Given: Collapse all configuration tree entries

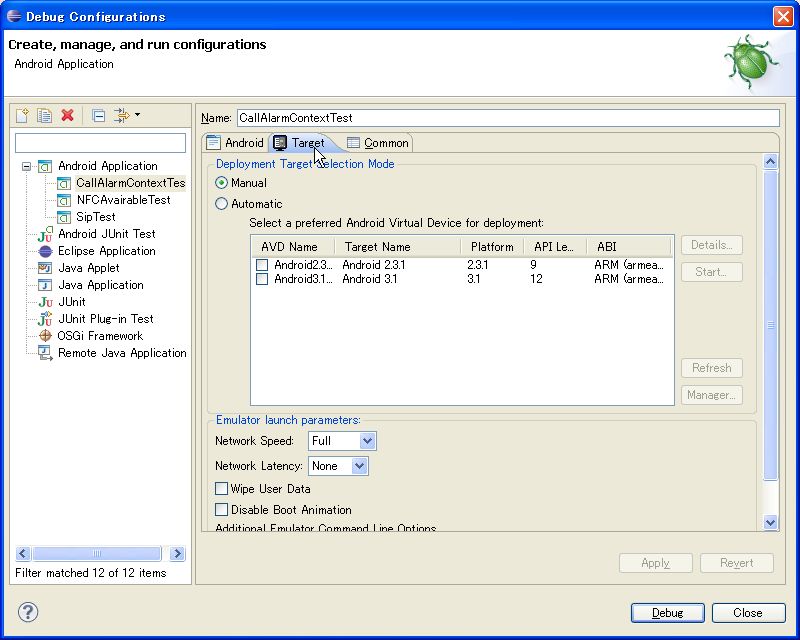Looking at the screenshot, I should coord(98,114).
